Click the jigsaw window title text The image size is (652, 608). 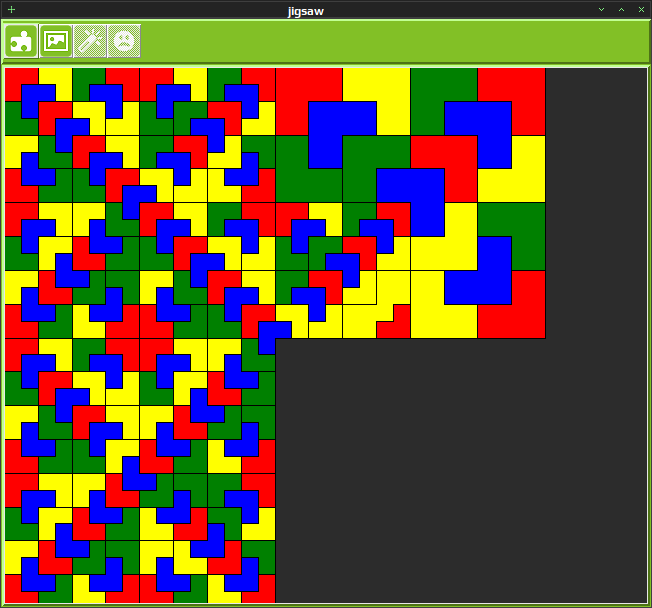pyautogui.click(x=306, y=11)
